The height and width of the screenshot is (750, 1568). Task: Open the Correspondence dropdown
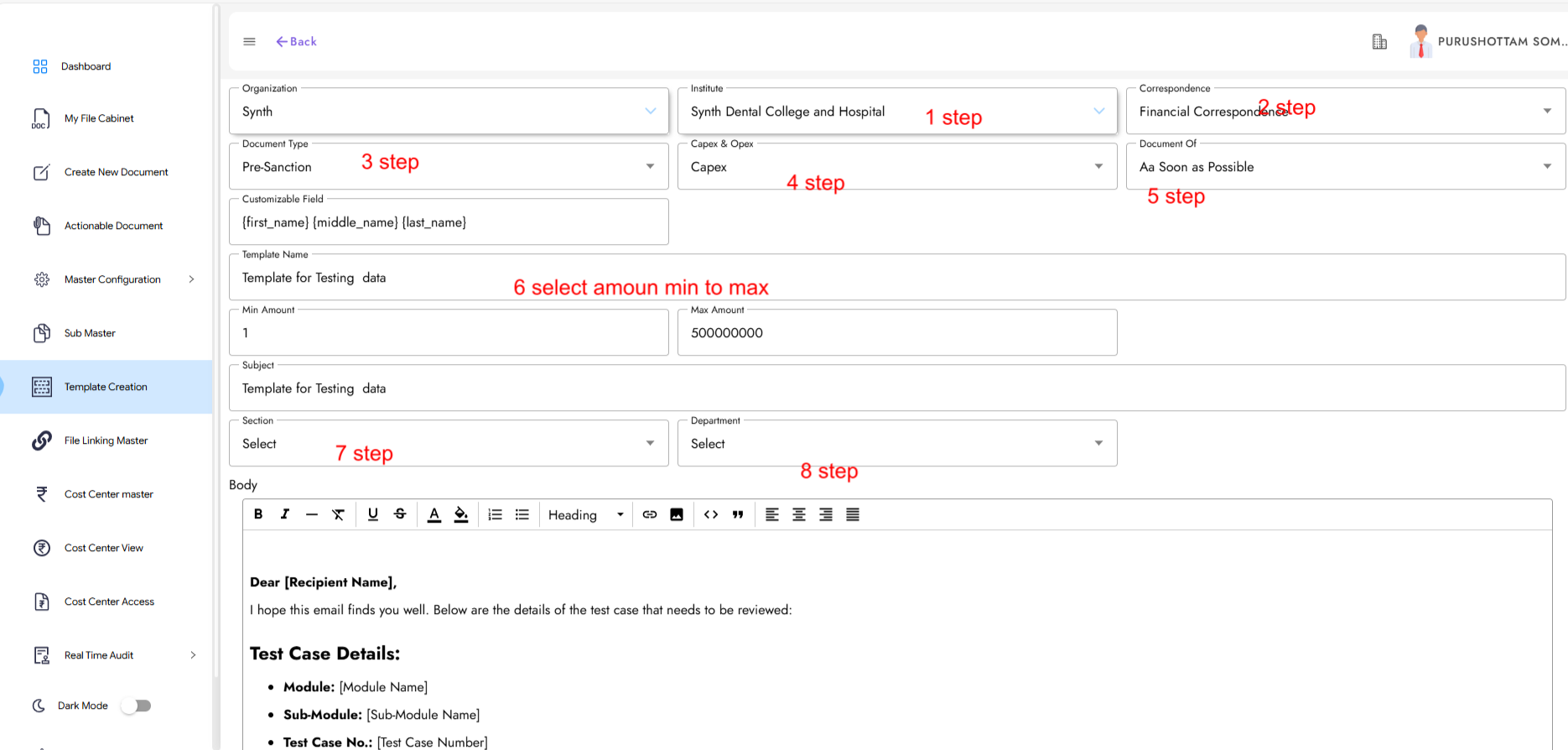tap(1346, 111)
